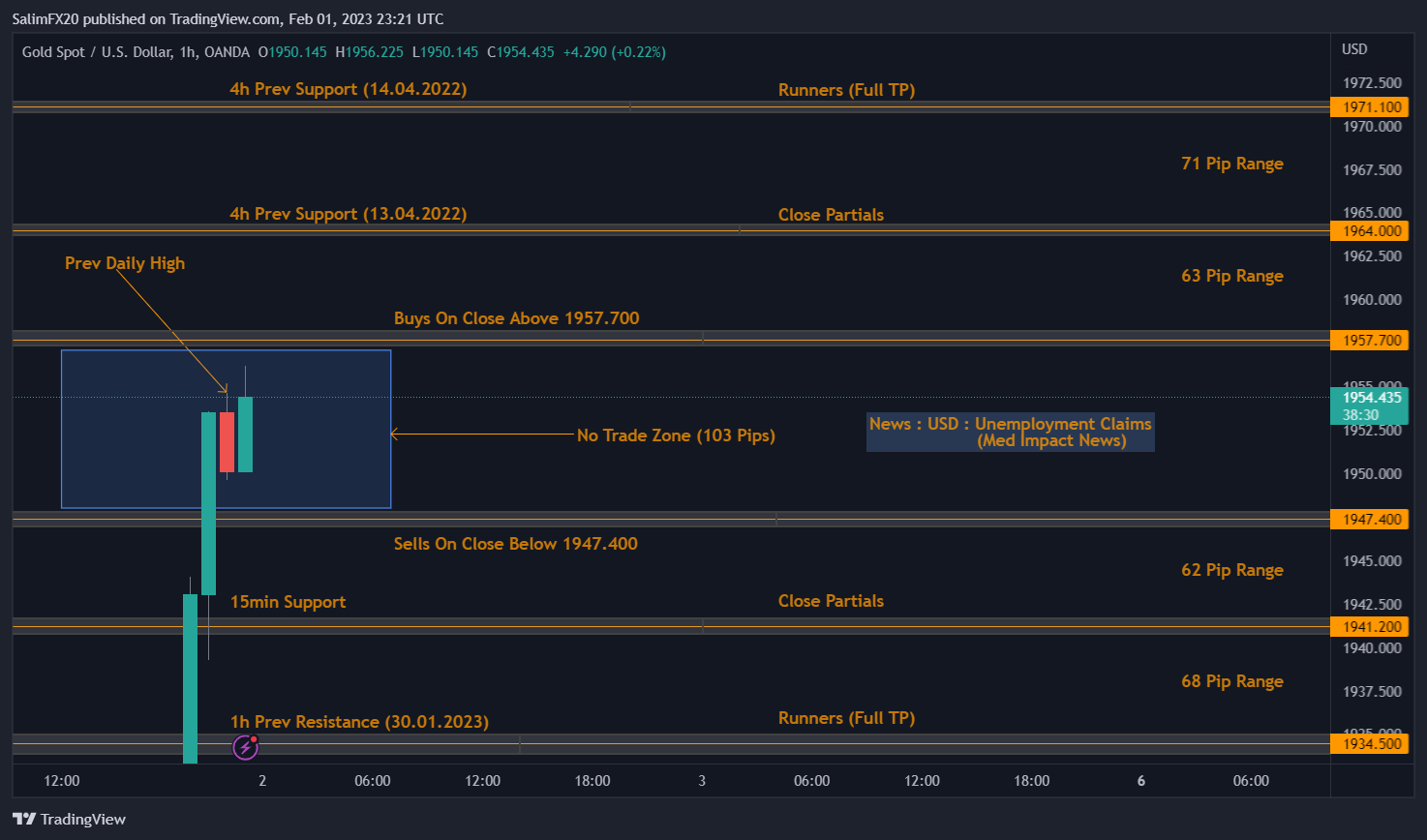Expand the No Trade Zone rectangle annotation

[226, 428]
